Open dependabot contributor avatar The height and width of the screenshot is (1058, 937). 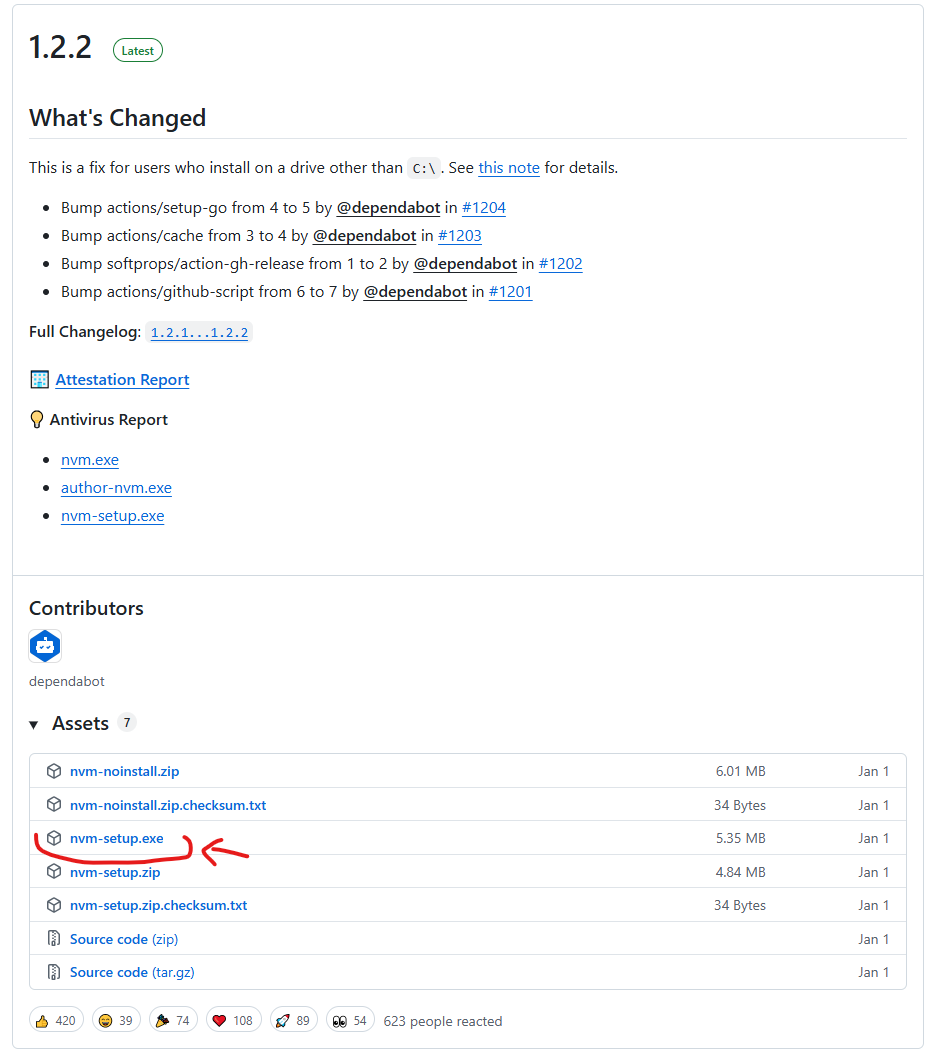45,646
